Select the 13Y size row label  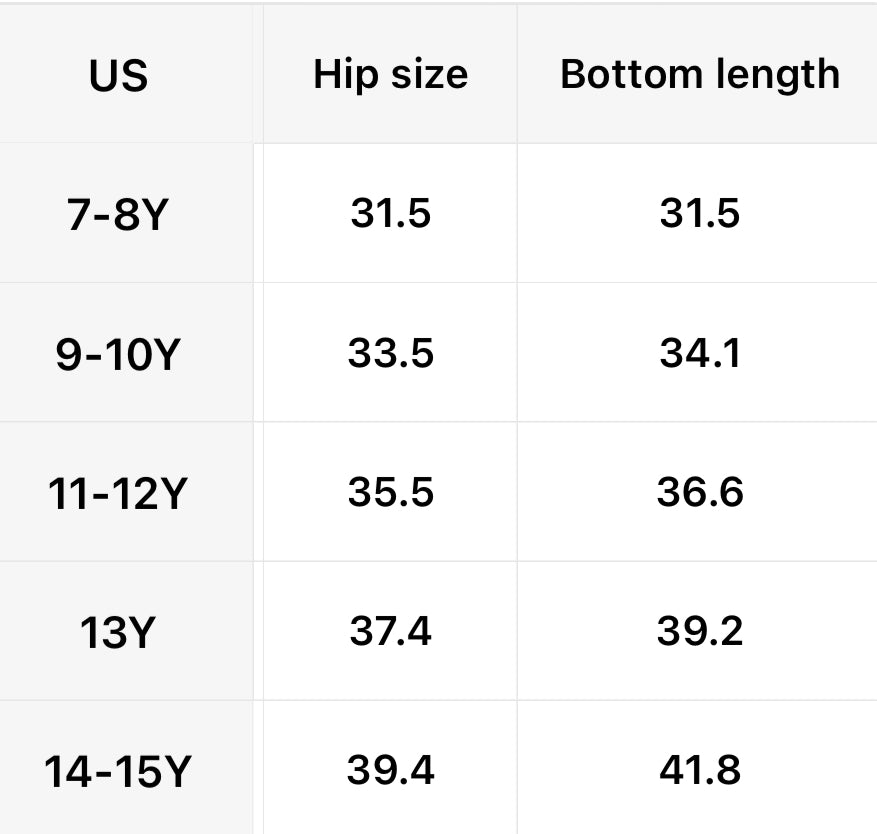pyautogui.click(x=117, y=632)
